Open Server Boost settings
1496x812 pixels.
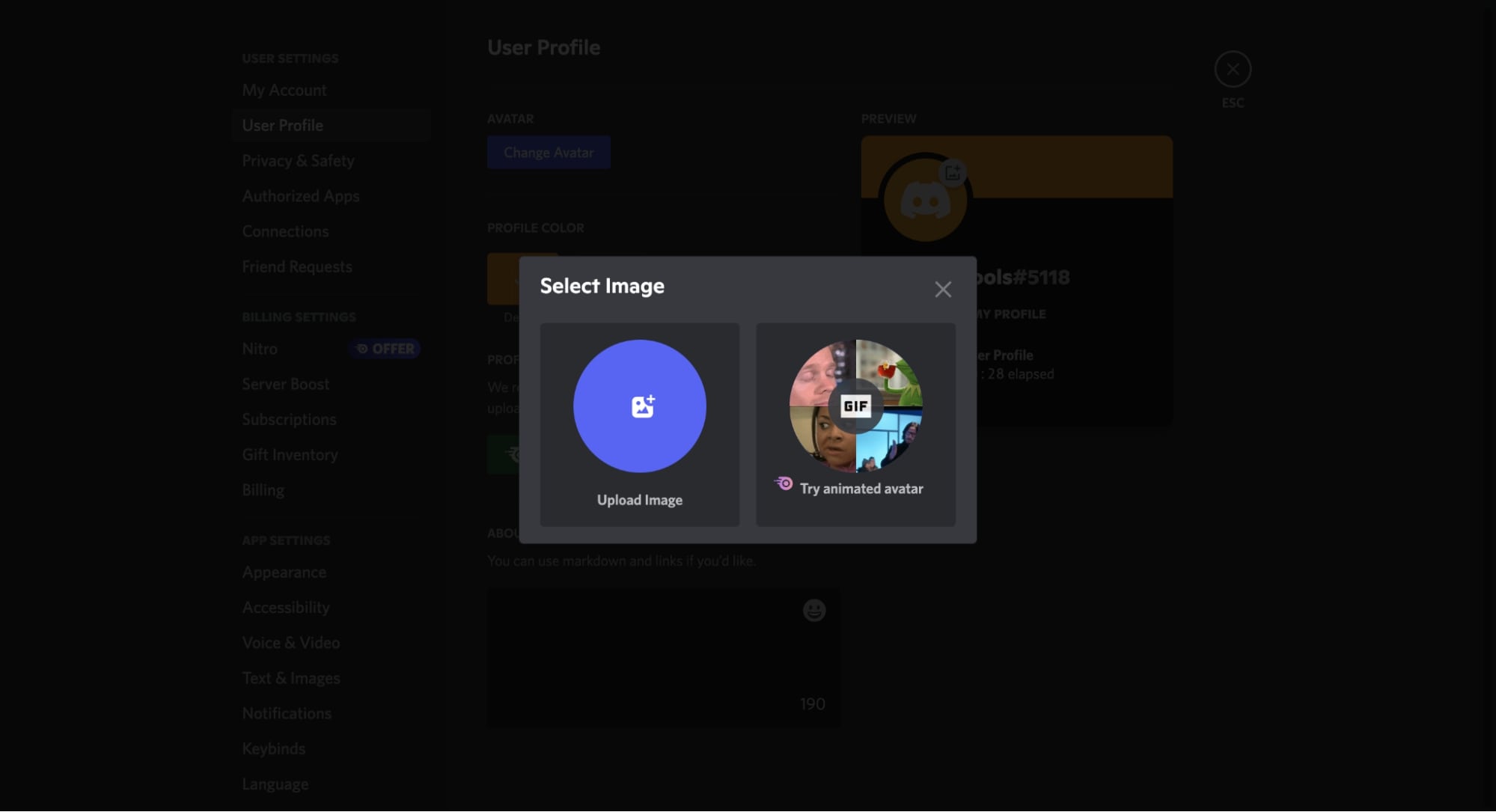pos(331,384)
